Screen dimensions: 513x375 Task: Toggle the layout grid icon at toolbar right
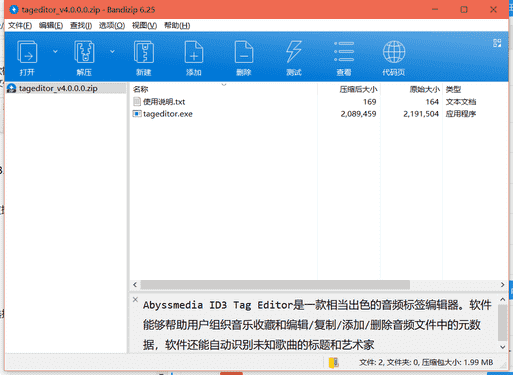click(497, 43)
